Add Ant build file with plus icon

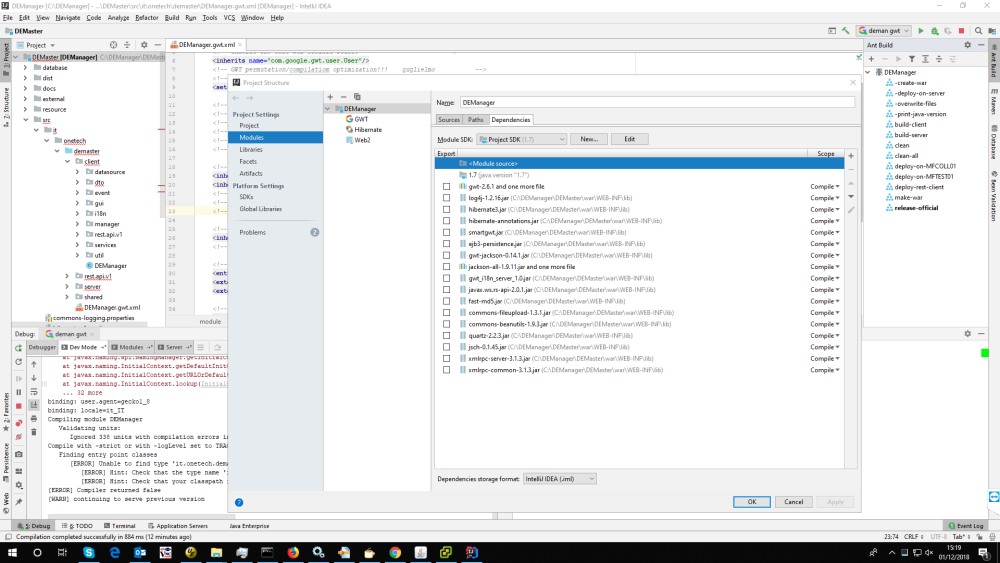click(x=871, y=59)
